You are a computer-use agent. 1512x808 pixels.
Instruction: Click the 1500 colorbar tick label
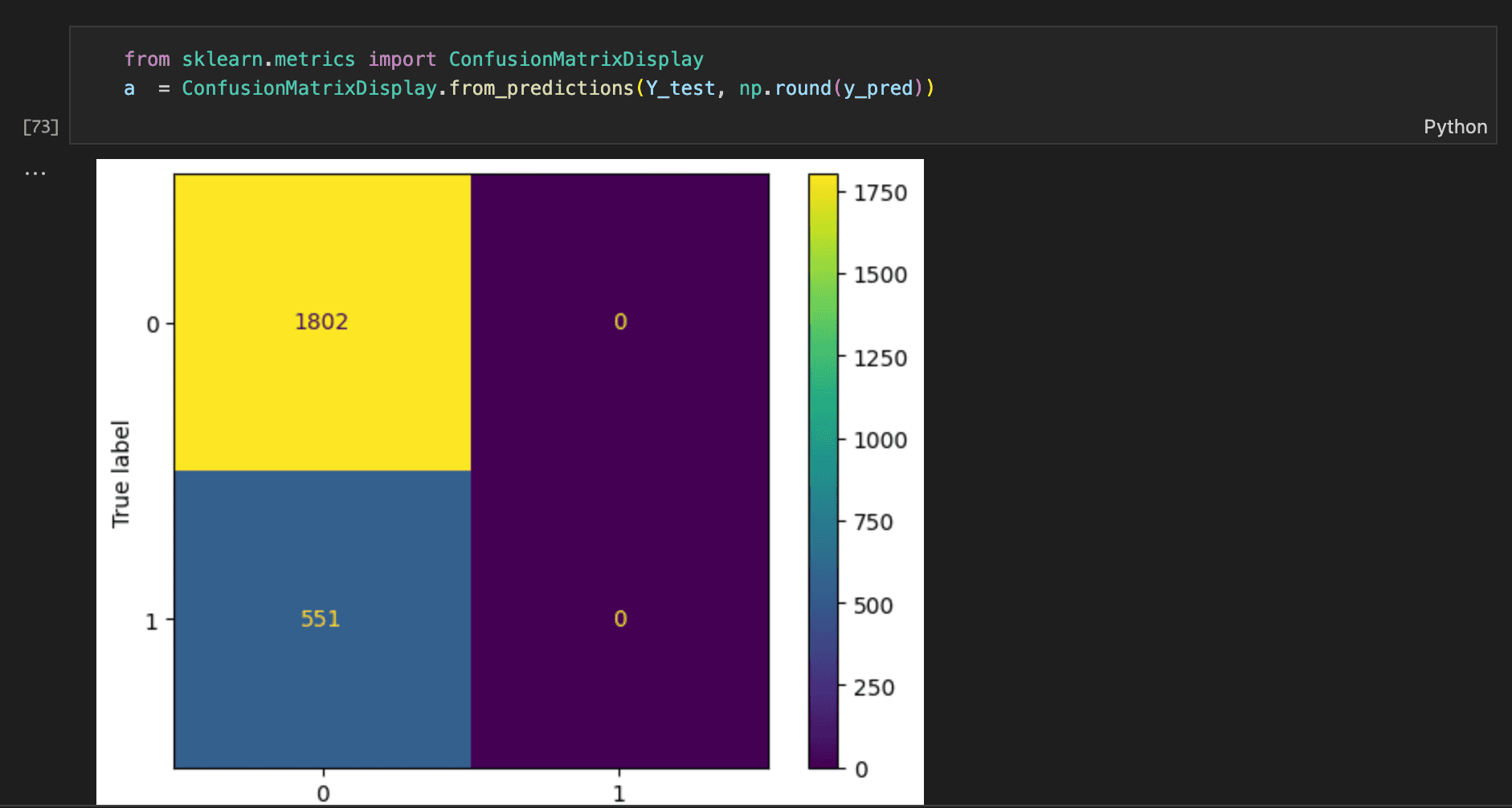tap(880, 275)
